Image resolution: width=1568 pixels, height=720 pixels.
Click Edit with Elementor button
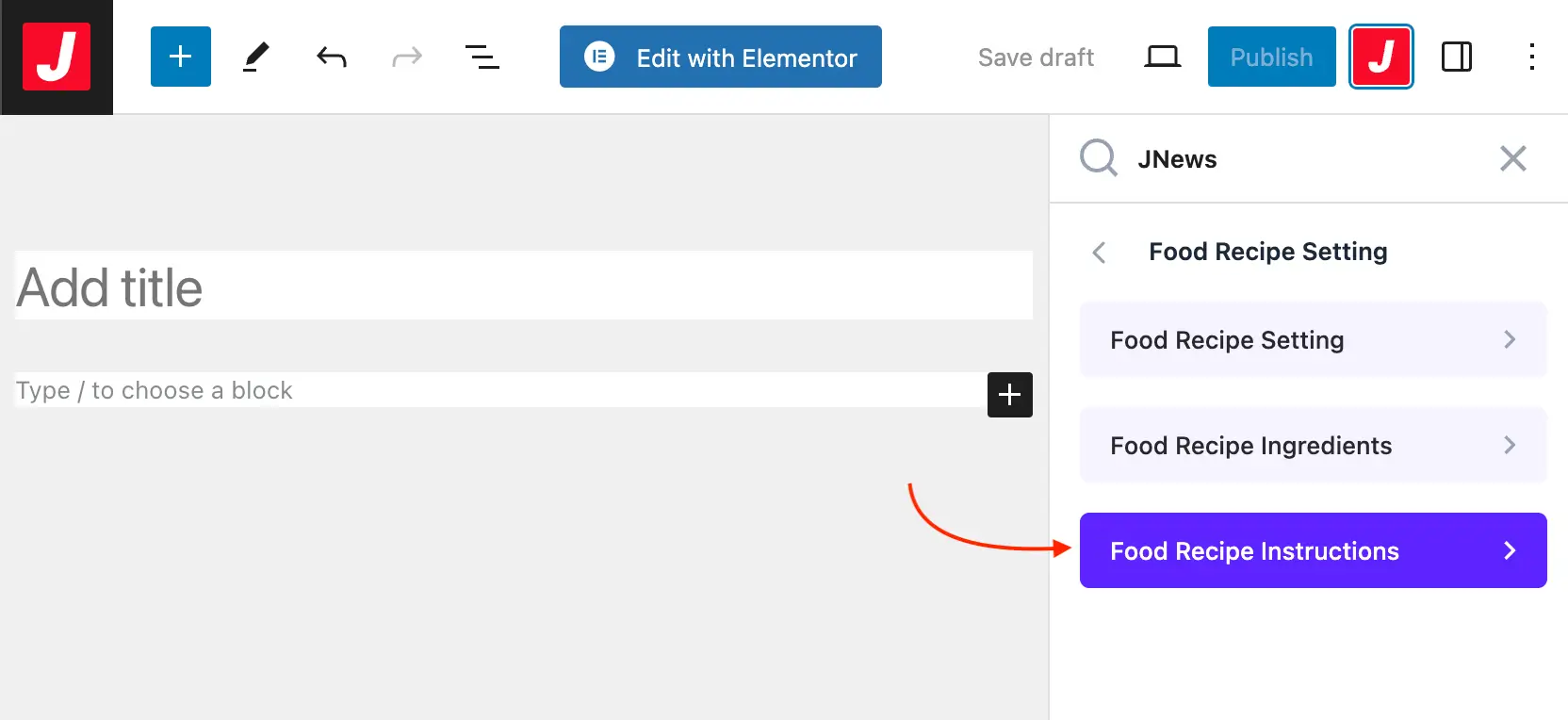pyautogui.click(x=721, y=57)
